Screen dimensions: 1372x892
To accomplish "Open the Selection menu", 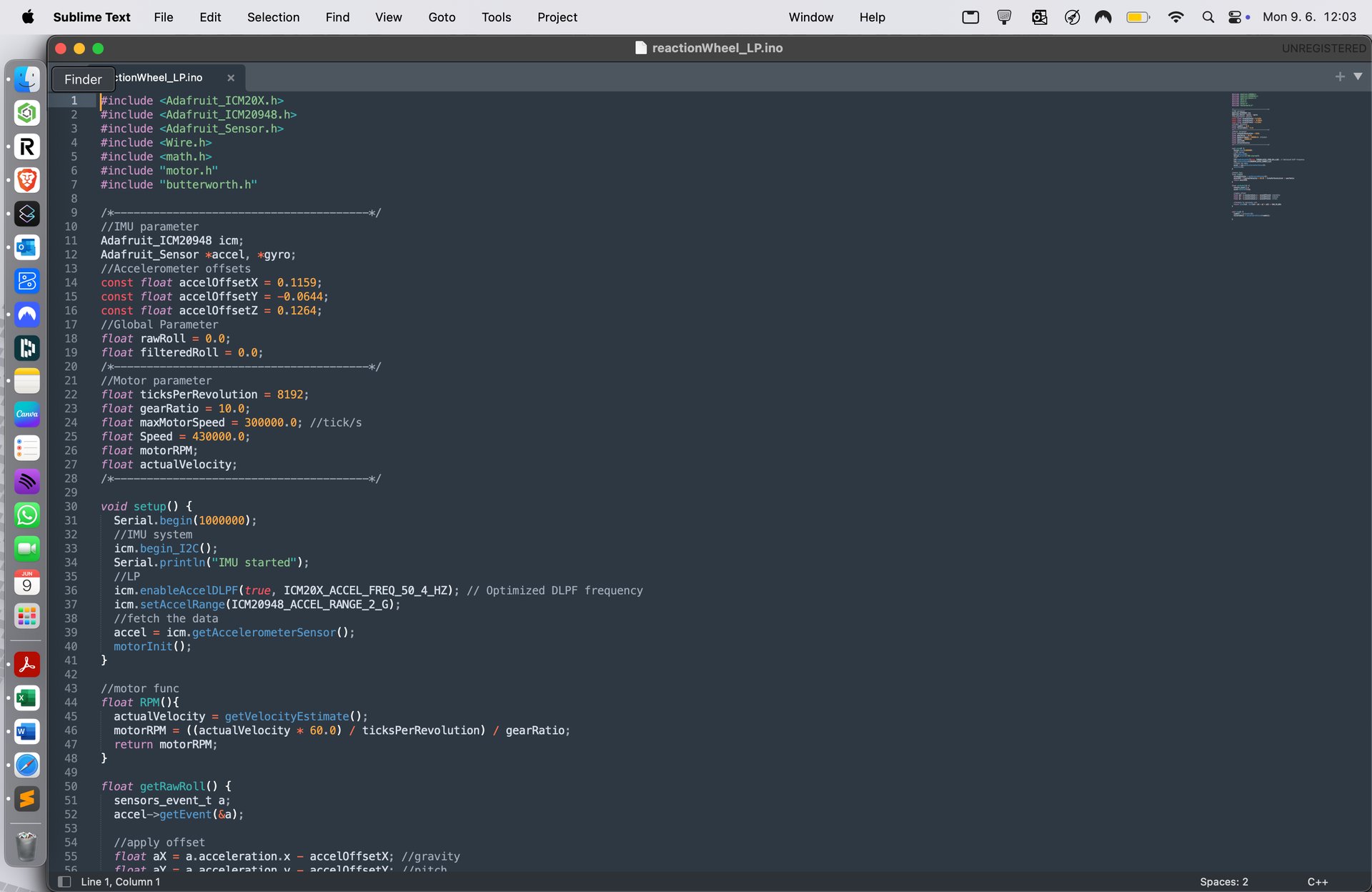I will [273, 17].
